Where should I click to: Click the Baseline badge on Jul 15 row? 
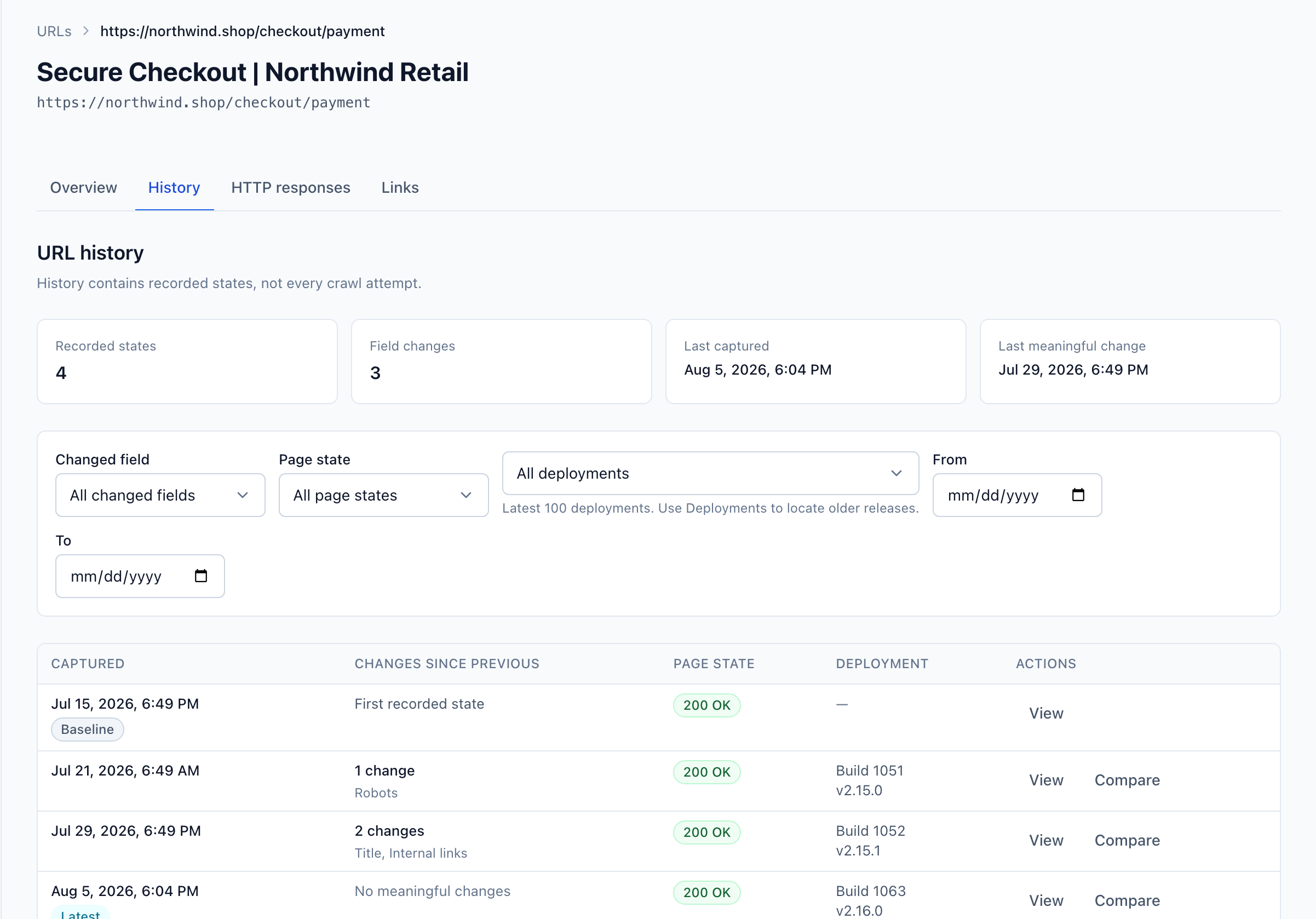[x=87, y=730]
